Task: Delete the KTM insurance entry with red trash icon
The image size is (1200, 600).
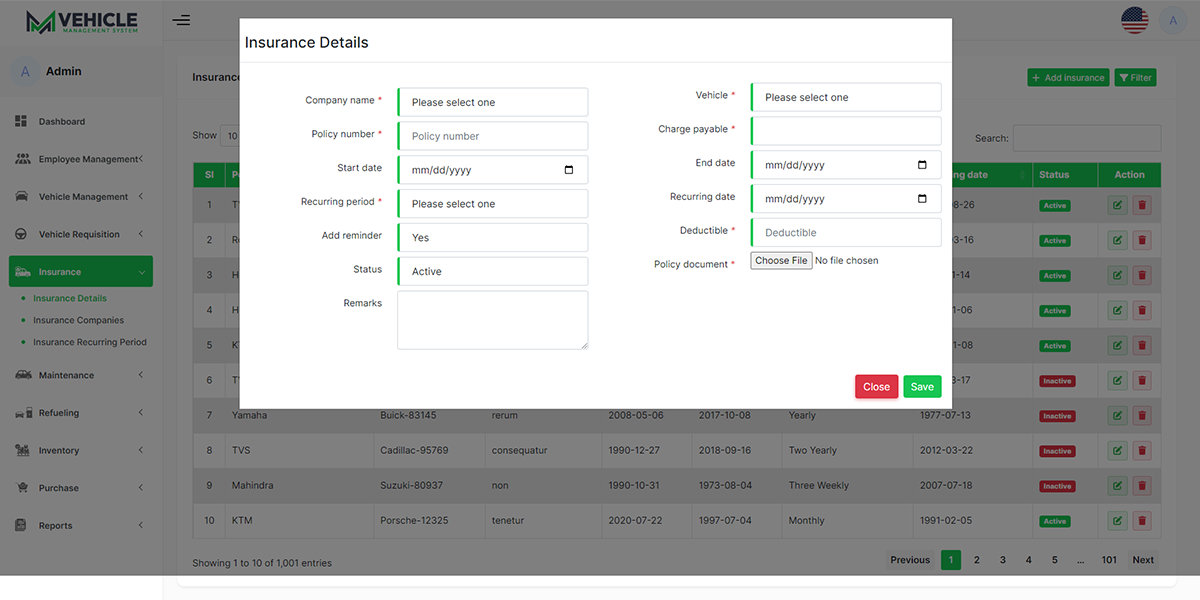Action: tap(1141, 520)
